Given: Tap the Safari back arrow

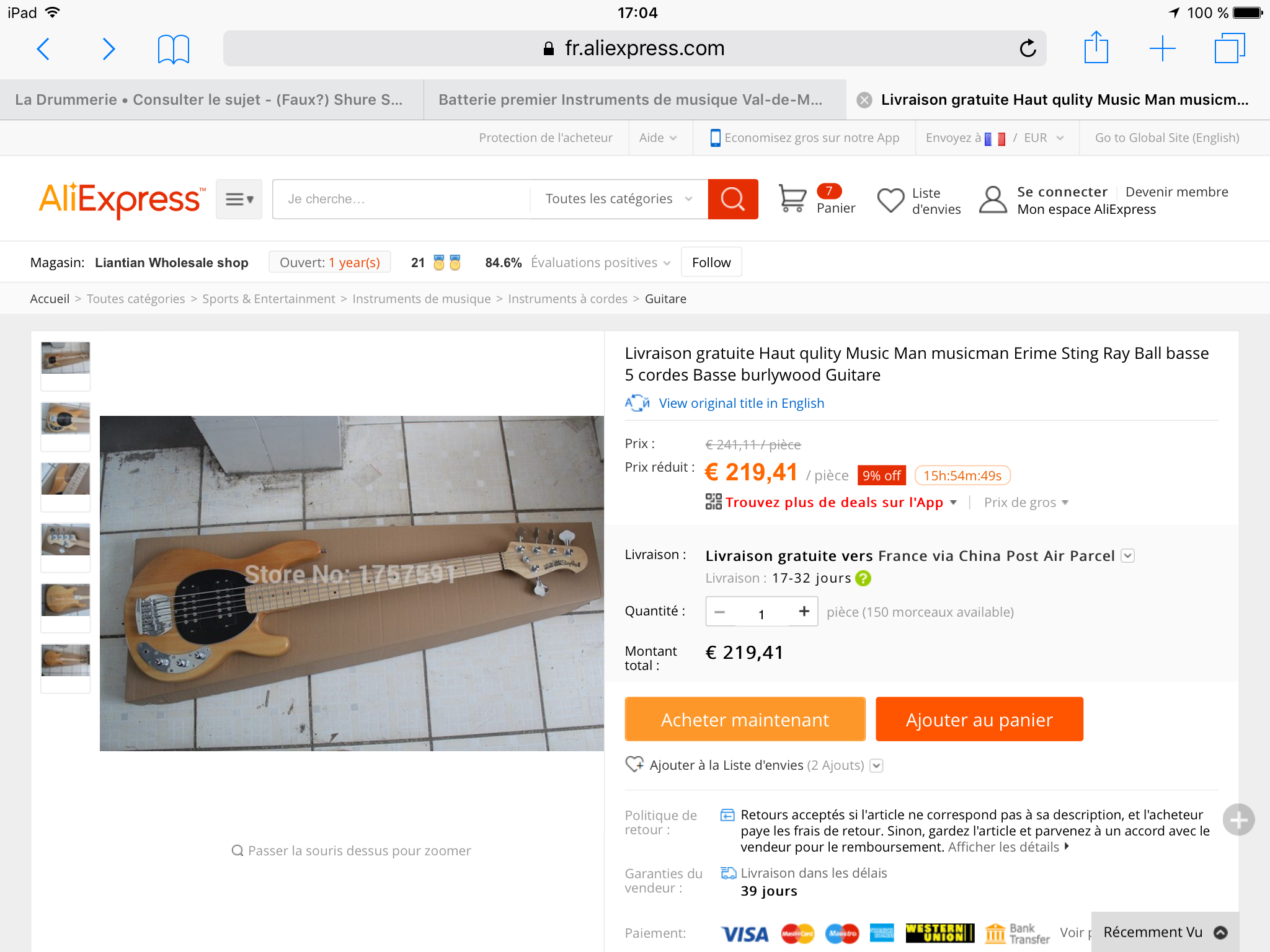Looking at the screenshot, I should [43, 49].
